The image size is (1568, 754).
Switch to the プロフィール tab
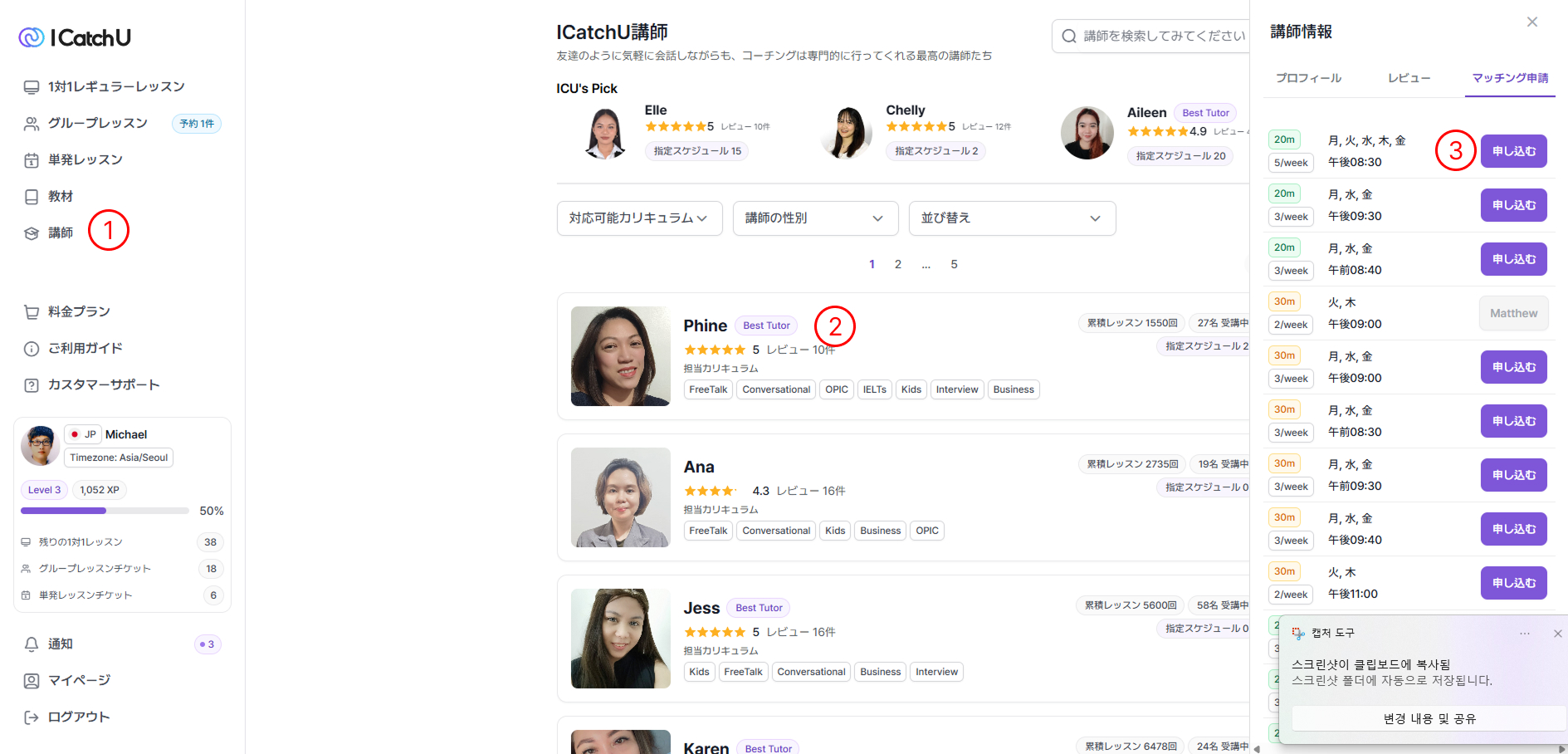click(x=1308, y=78)
